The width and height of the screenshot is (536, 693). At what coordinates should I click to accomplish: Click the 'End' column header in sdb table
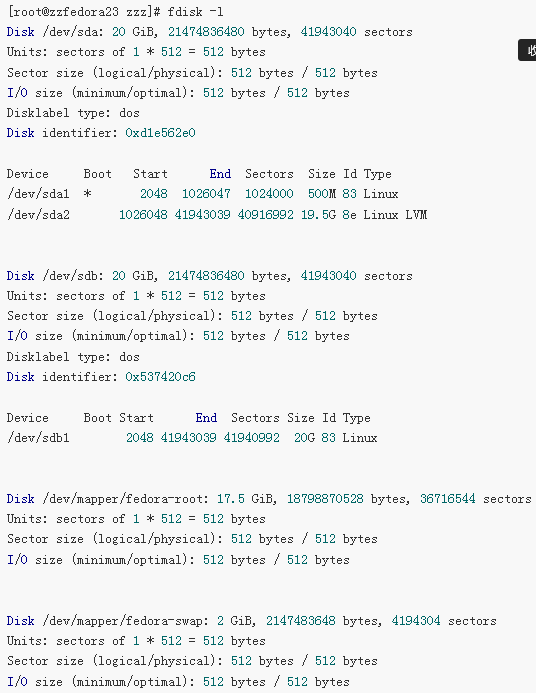206,418
